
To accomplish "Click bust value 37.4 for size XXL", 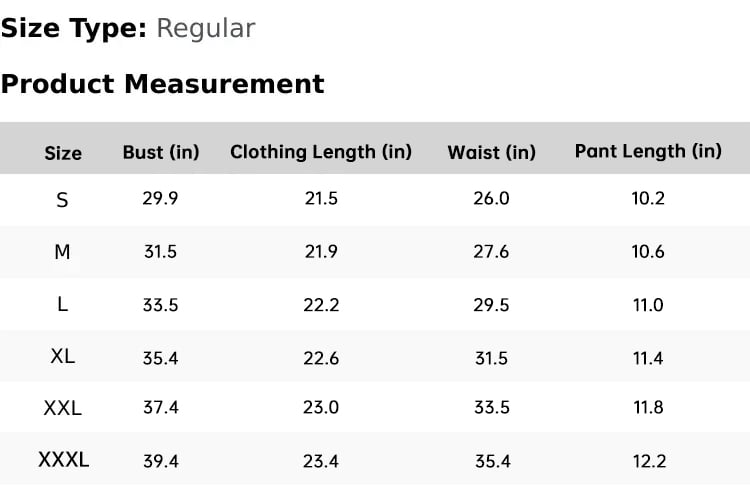I will click(x=160, y=409).
